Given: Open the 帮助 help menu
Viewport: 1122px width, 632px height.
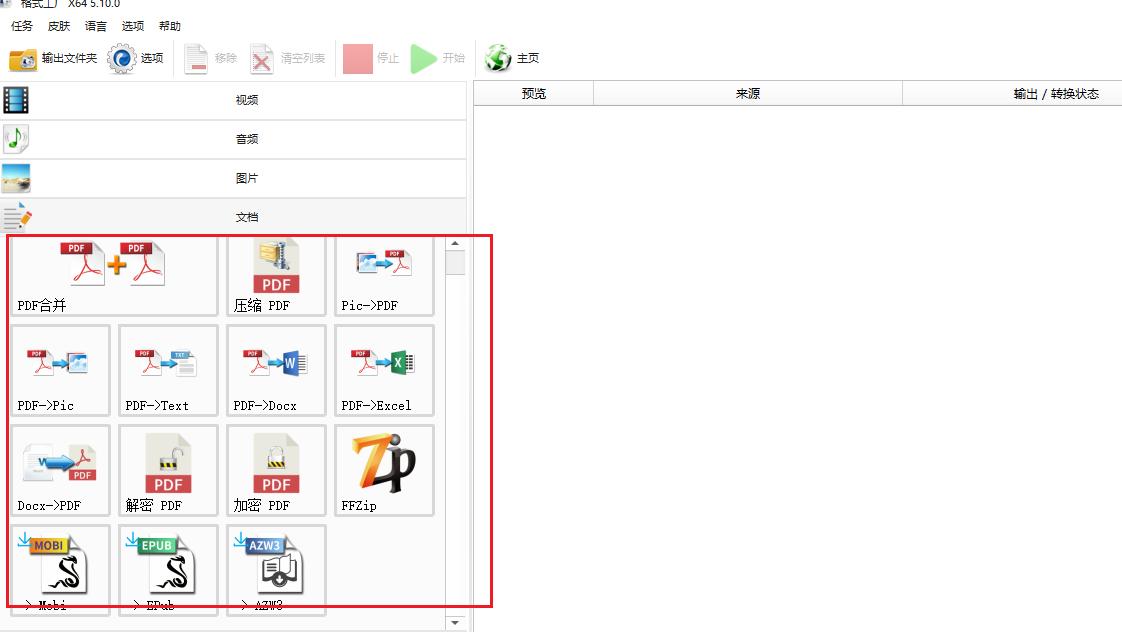Looking at the screenshot, I should coord(170,26).
